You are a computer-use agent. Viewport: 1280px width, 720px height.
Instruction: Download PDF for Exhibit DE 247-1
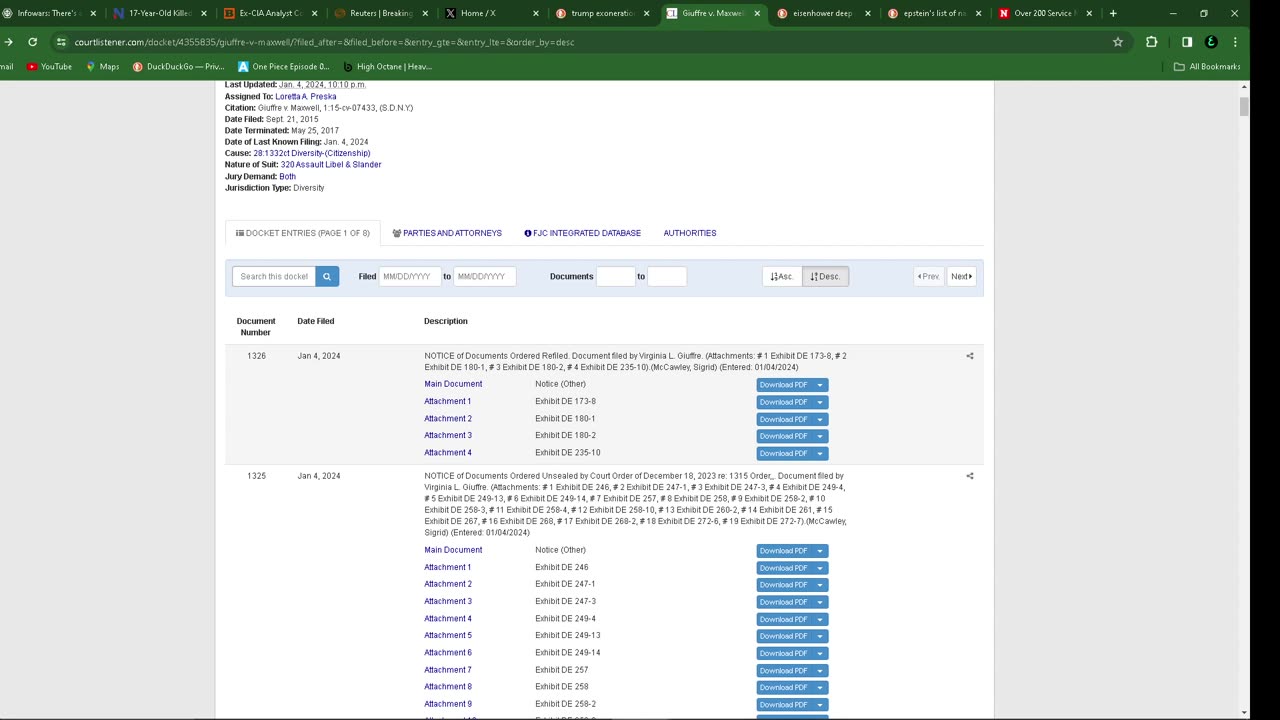[x=784, y=585]
